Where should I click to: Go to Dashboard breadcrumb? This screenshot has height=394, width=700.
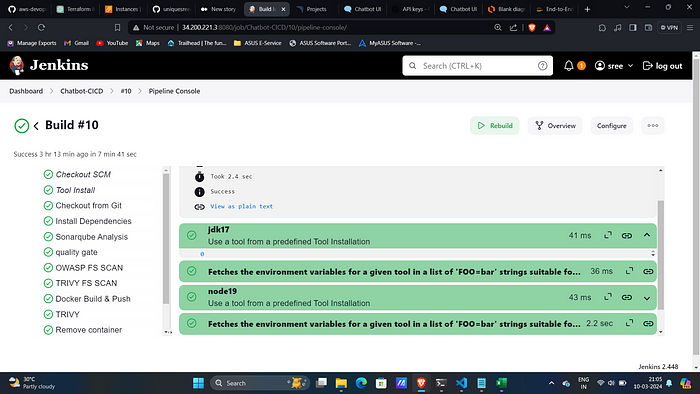(26, 91)
